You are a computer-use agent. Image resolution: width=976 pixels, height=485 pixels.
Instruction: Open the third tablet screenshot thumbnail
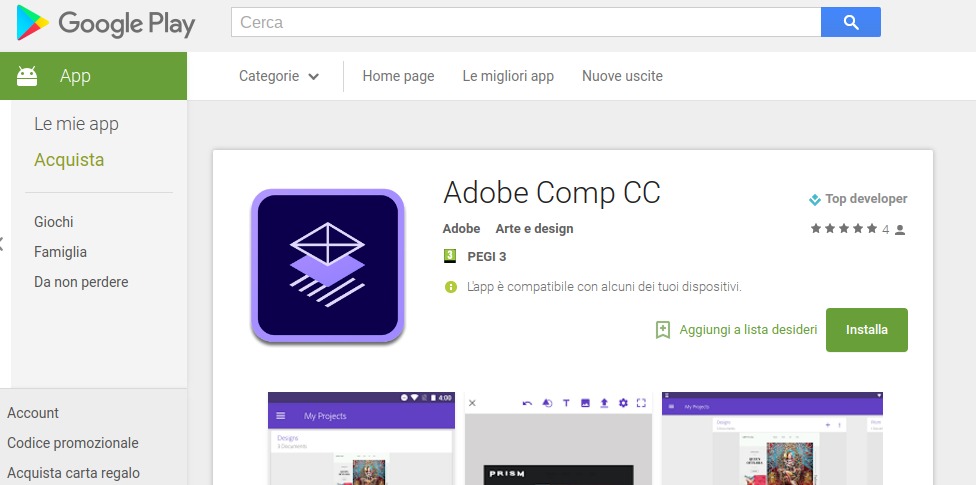point(772,438)
